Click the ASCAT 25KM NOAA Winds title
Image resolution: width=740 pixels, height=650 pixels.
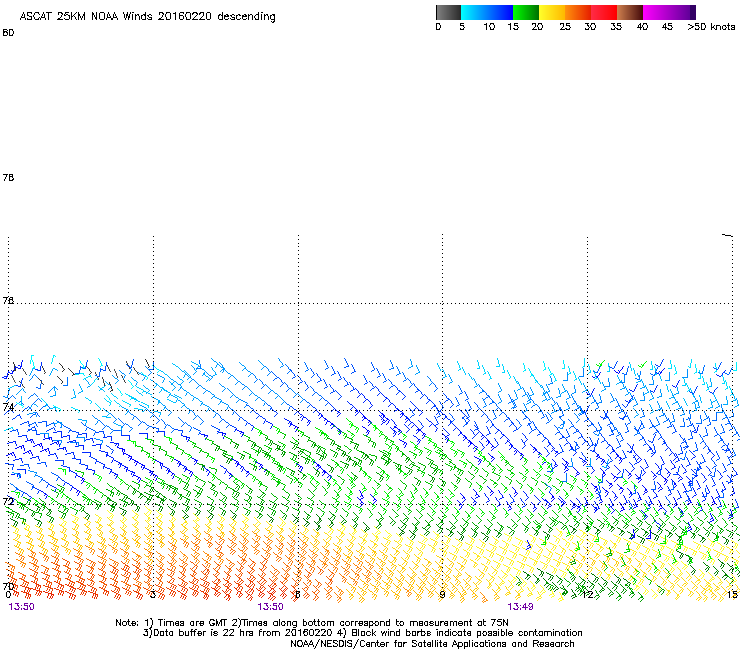147,17
